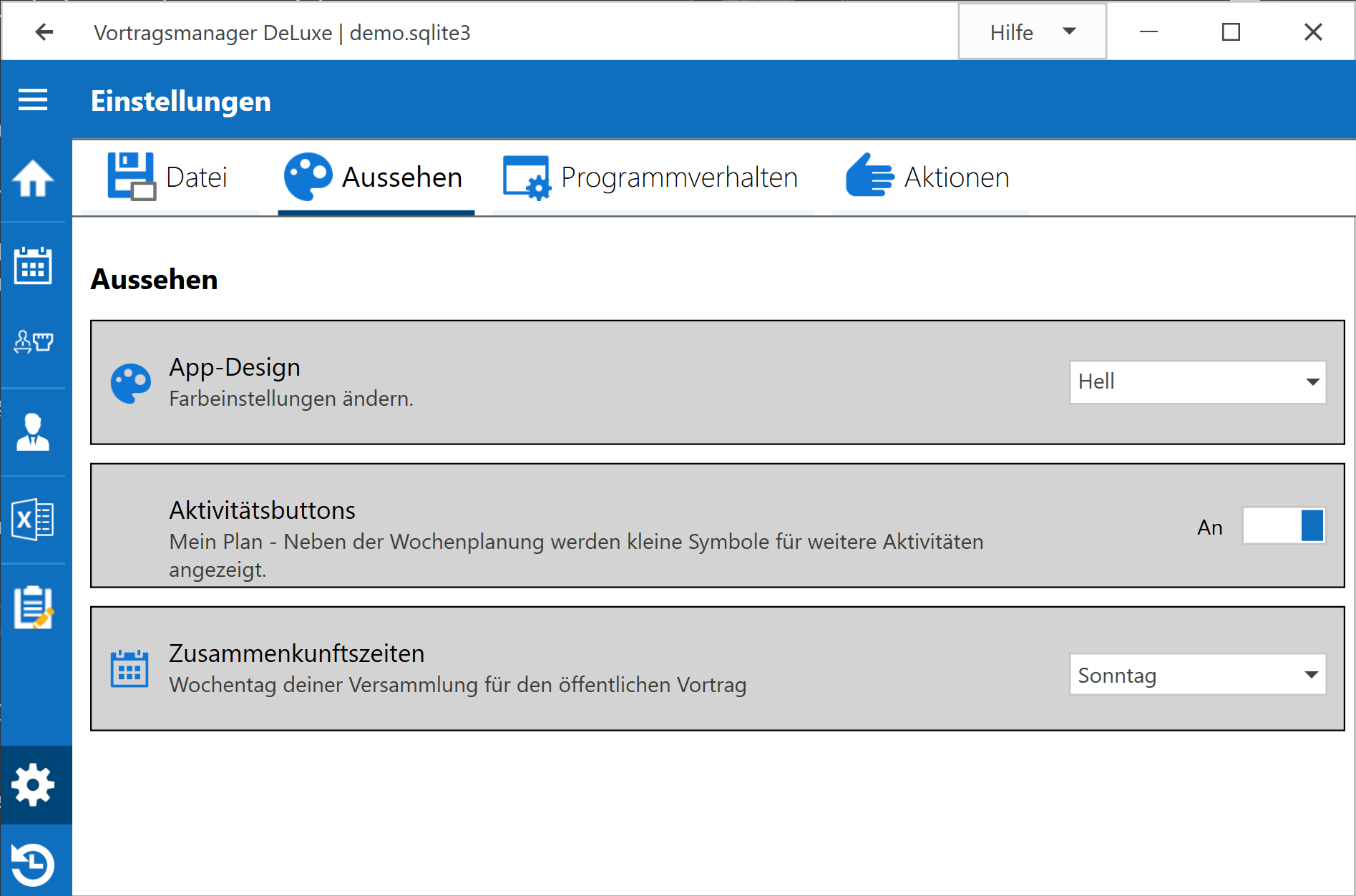Open the calendar planning view in sidebar
Screen dimensions: 1356x896
[x=33, y=266]
